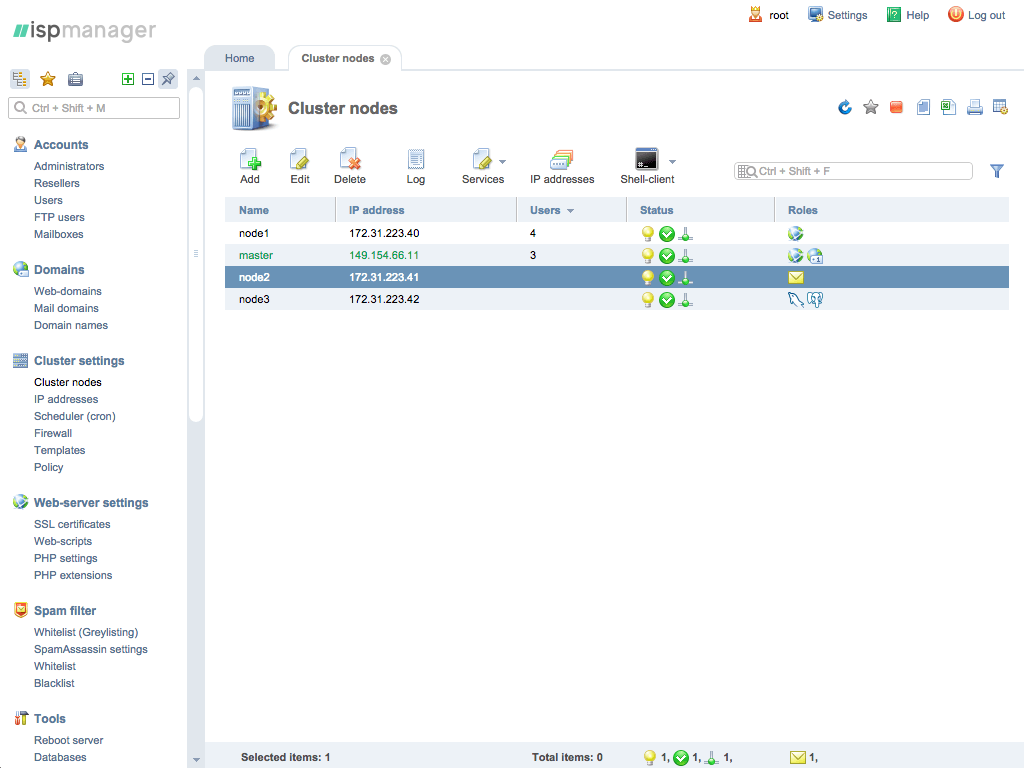Collapse the Tools menu section

[50, 718]
